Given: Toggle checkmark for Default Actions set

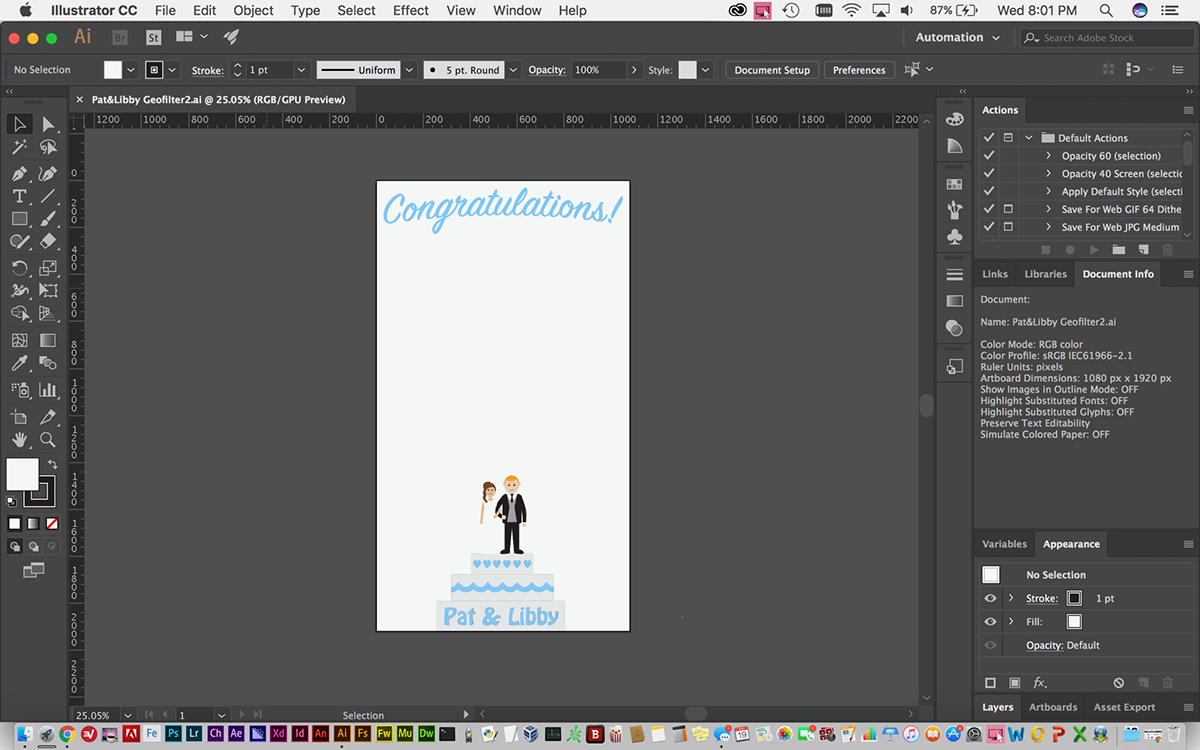Looking at the screenshot, I should (x=989, y=138).
